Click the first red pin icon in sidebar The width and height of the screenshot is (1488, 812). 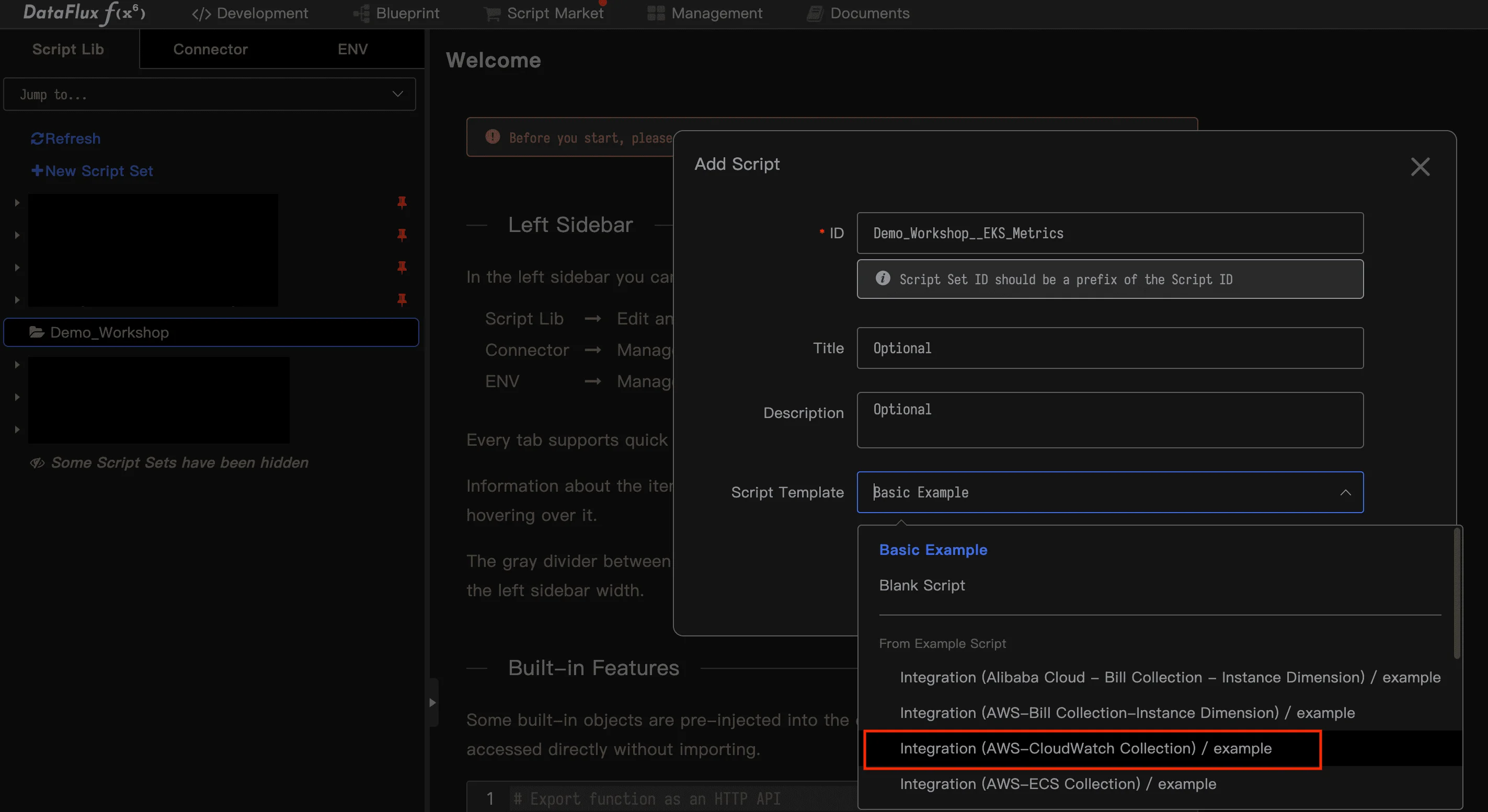click(402, 203)
